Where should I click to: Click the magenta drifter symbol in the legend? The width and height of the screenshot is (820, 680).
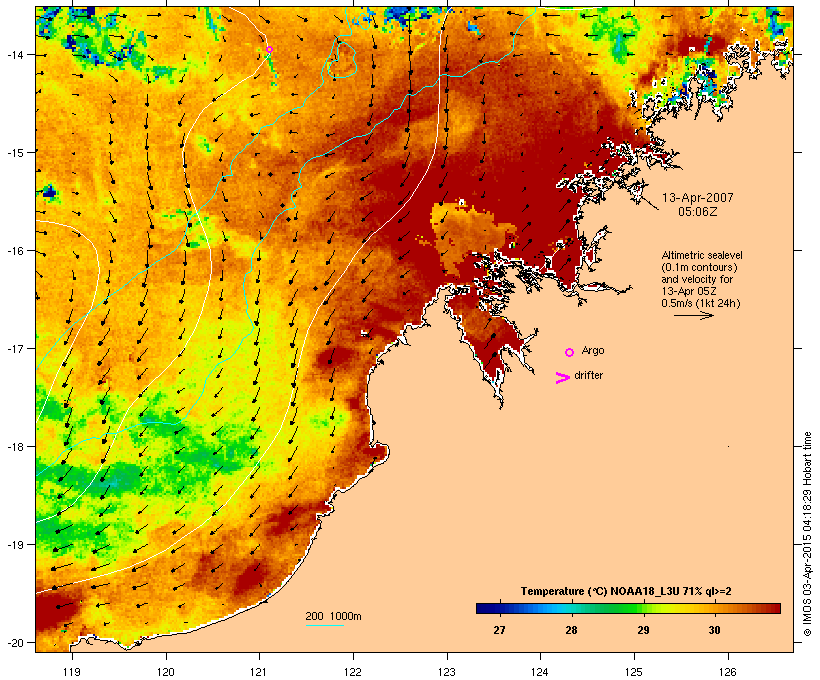click(562, 378)
